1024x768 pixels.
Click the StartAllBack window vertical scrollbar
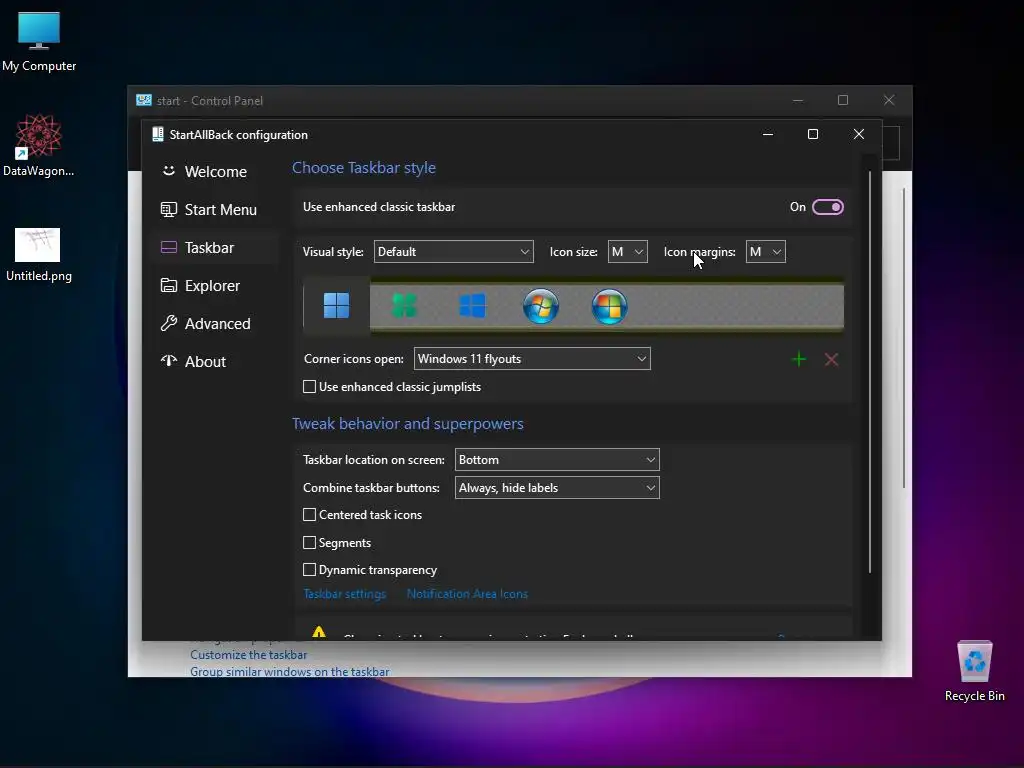tap(869, 372)
